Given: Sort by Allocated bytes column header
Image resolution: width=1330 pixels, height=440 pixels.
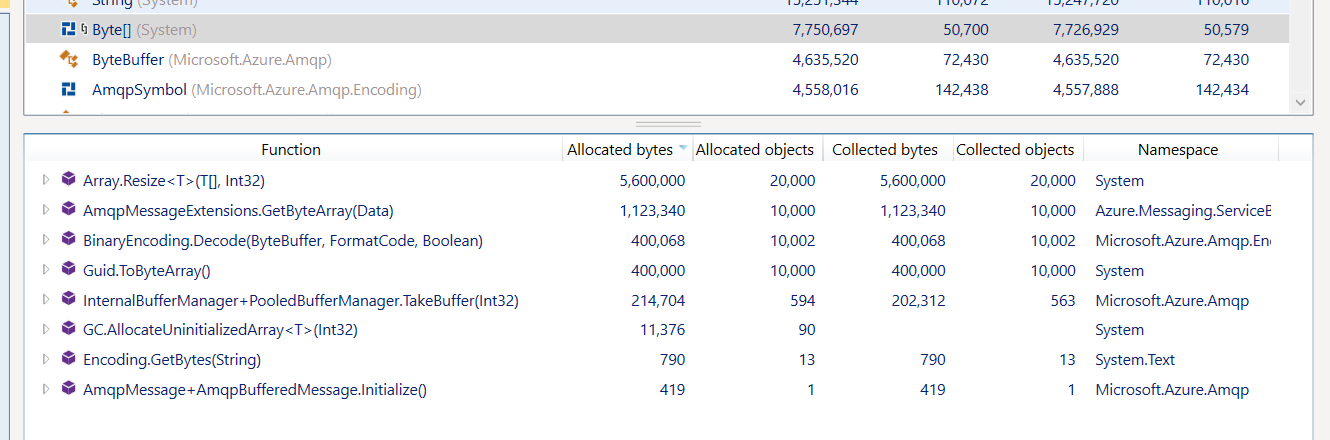Looking at the screenshot, I should tap(619, 150).
